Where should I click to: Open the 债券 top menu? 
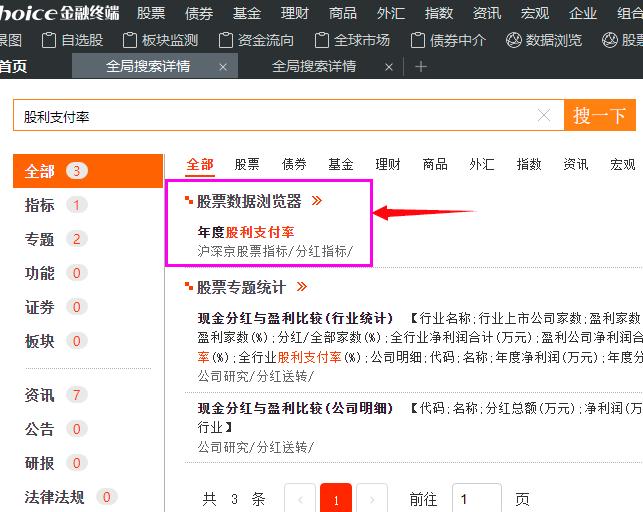tap(199, 13)
